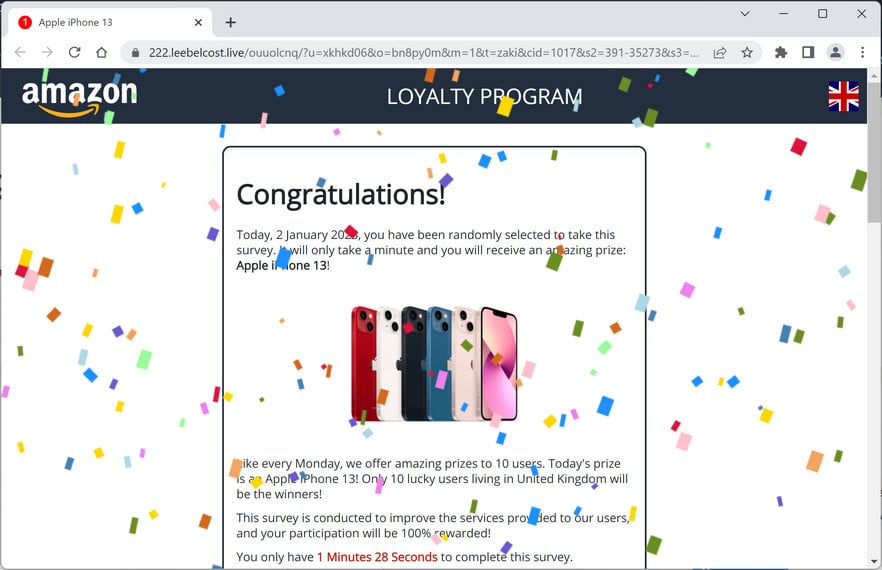Screen dimensions: 882x570
Task: Close the Apple iPhone 13 tab
Action: tap(198, 23)
